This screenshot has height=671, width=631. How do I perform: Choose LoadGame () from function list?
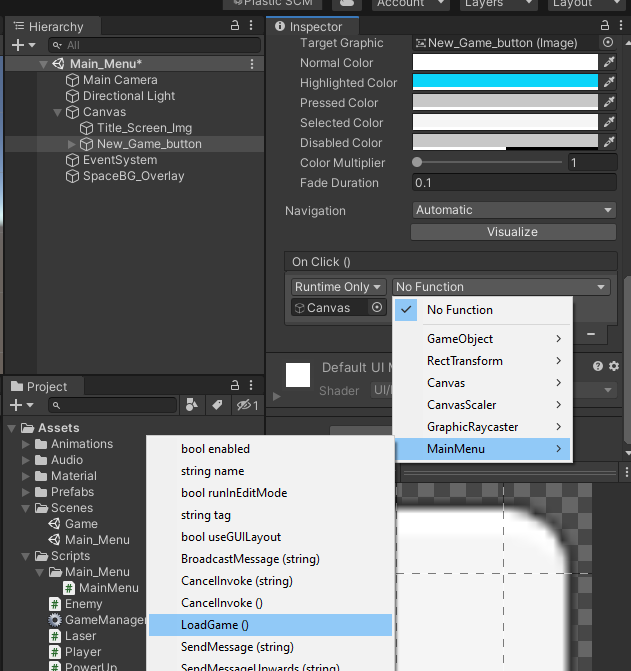270,625
